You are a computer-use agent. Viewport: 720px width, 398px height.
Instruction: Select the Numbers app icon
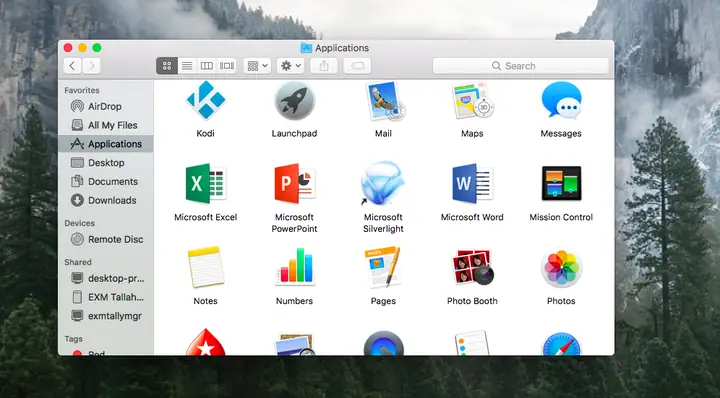(x=294, y=267)
